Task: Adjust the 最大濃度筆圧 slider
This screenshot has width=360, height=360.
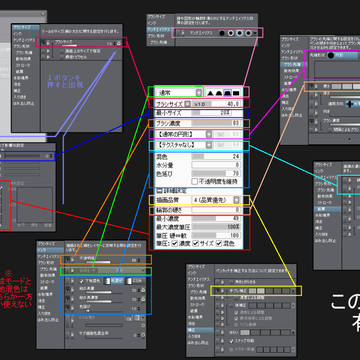Action: (x=216, y=227)
